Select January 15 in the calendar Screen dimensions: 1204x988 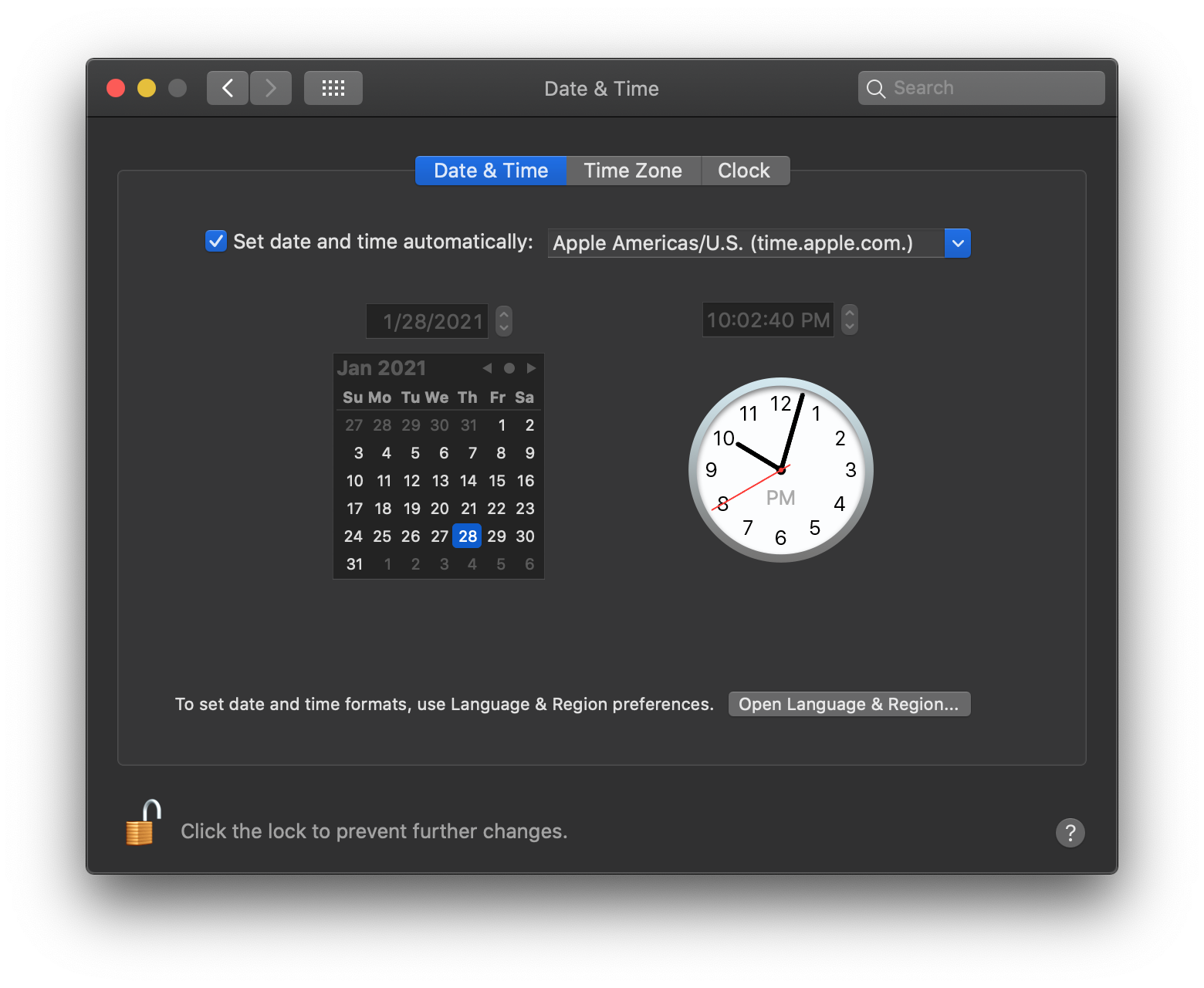tap(497, 481)
